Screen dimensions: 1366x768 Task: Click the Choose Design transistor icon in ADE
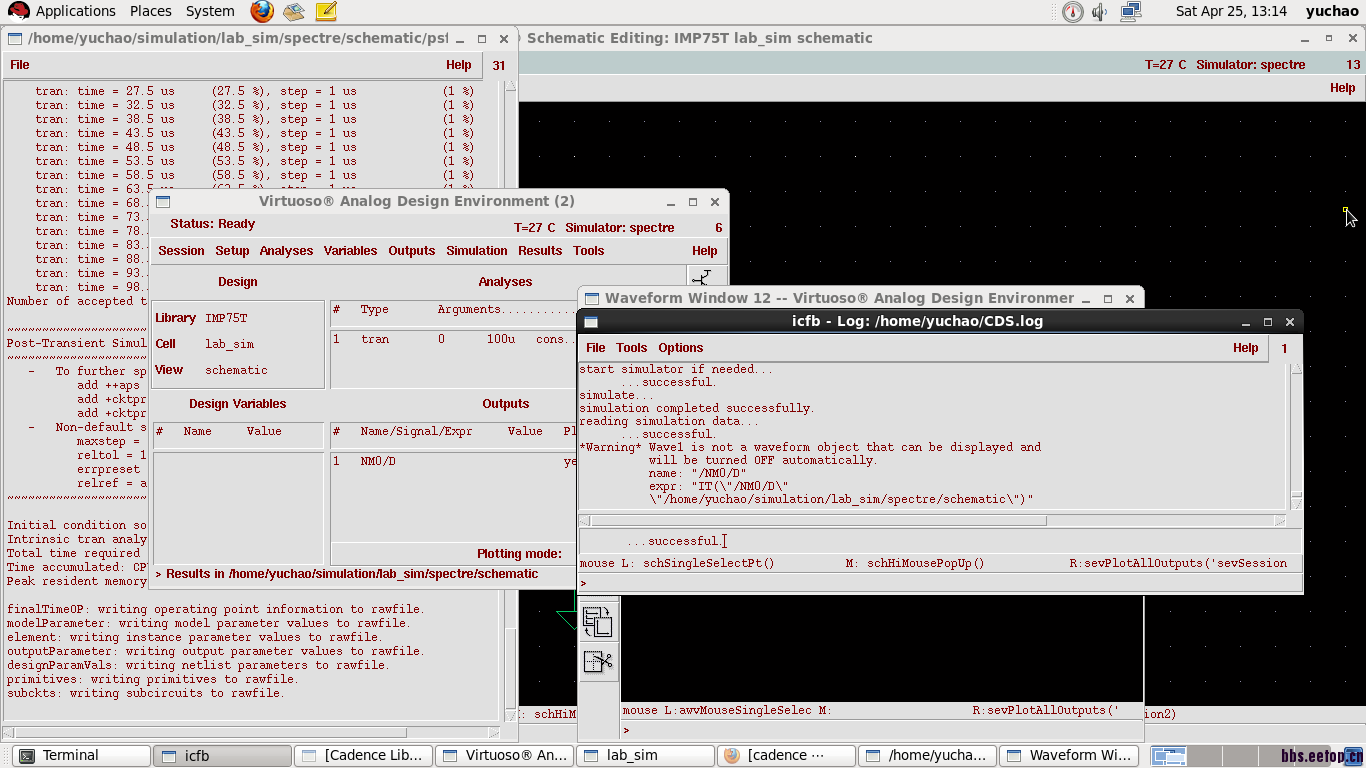(x=703, y=279)
